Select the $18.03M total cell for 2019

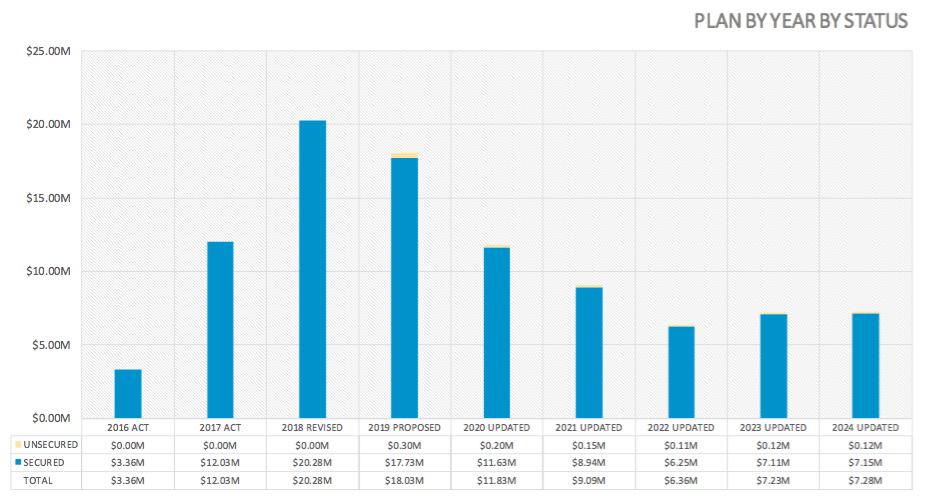[x=404, y=481]
